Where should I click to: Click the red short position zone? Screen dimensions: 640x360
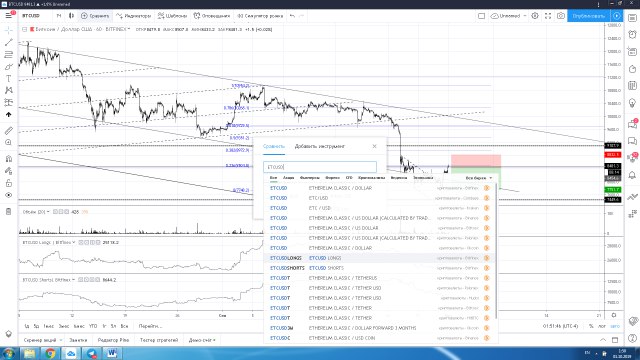click(476, 161)
